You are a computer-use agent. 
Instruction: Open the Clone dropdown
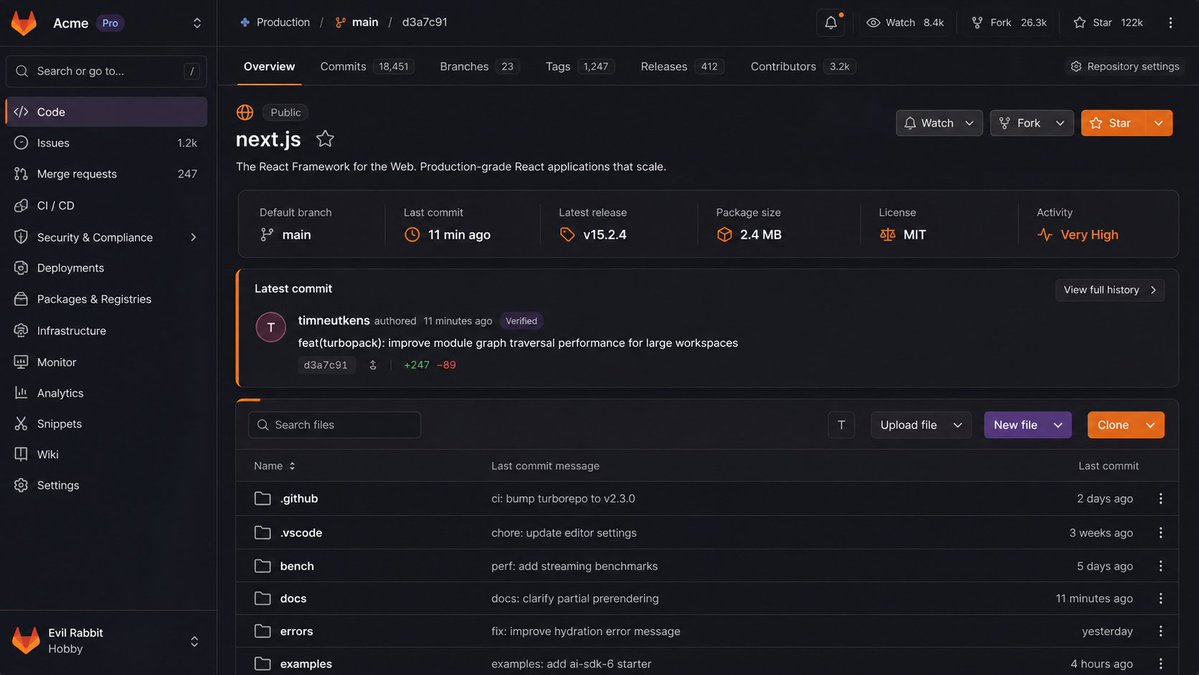click(x=1126, y=425)
